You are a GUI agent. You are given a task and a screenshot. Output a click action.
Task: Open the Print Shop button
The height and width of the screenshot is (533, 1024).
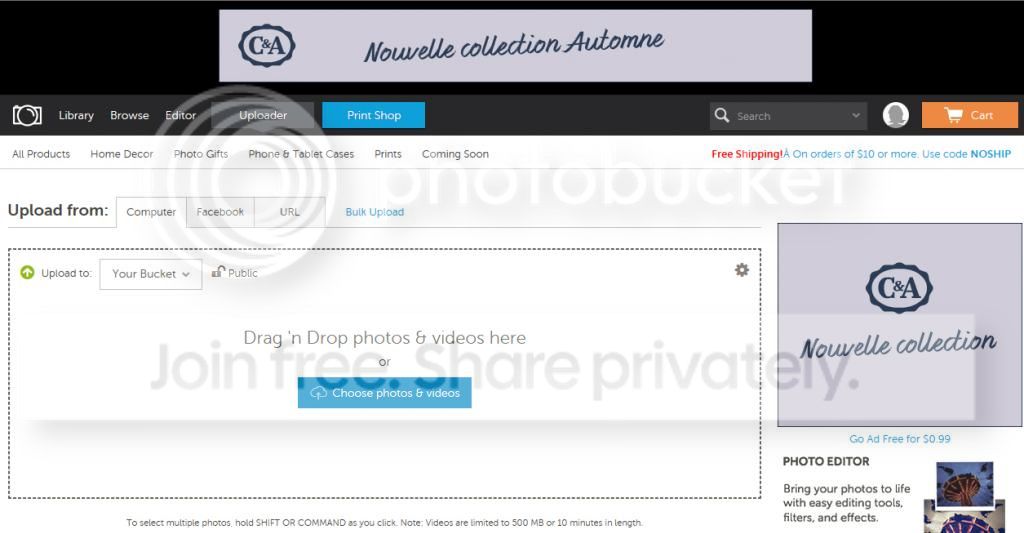coord(374,115)
